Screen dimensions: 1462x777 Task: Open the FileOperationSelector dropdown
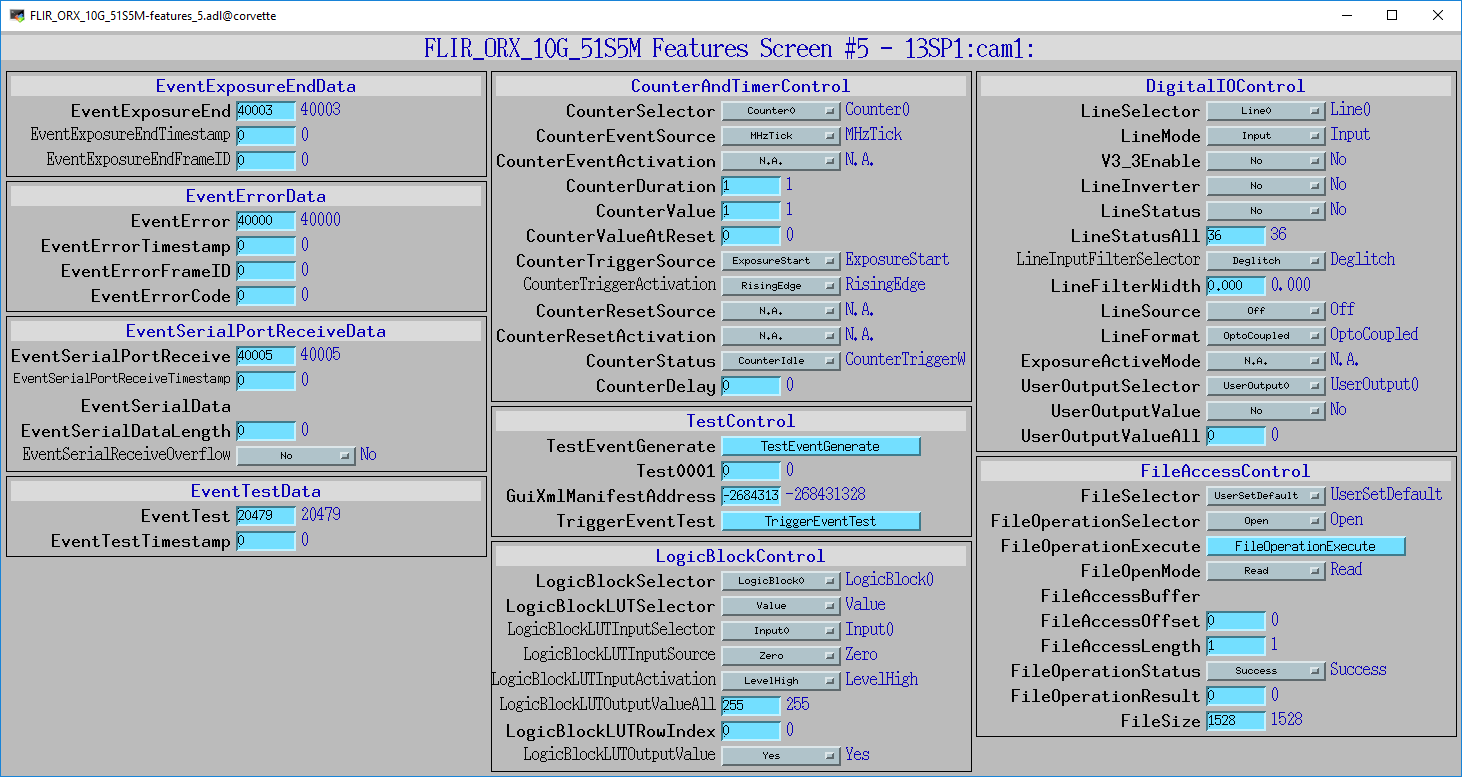(1266, 521)
